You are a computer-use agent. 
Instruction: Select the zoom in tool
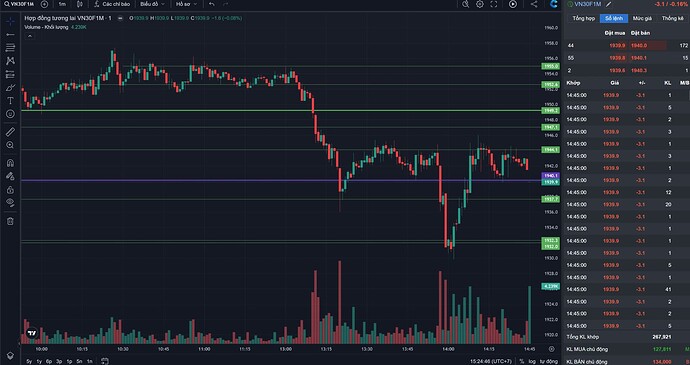10,145
